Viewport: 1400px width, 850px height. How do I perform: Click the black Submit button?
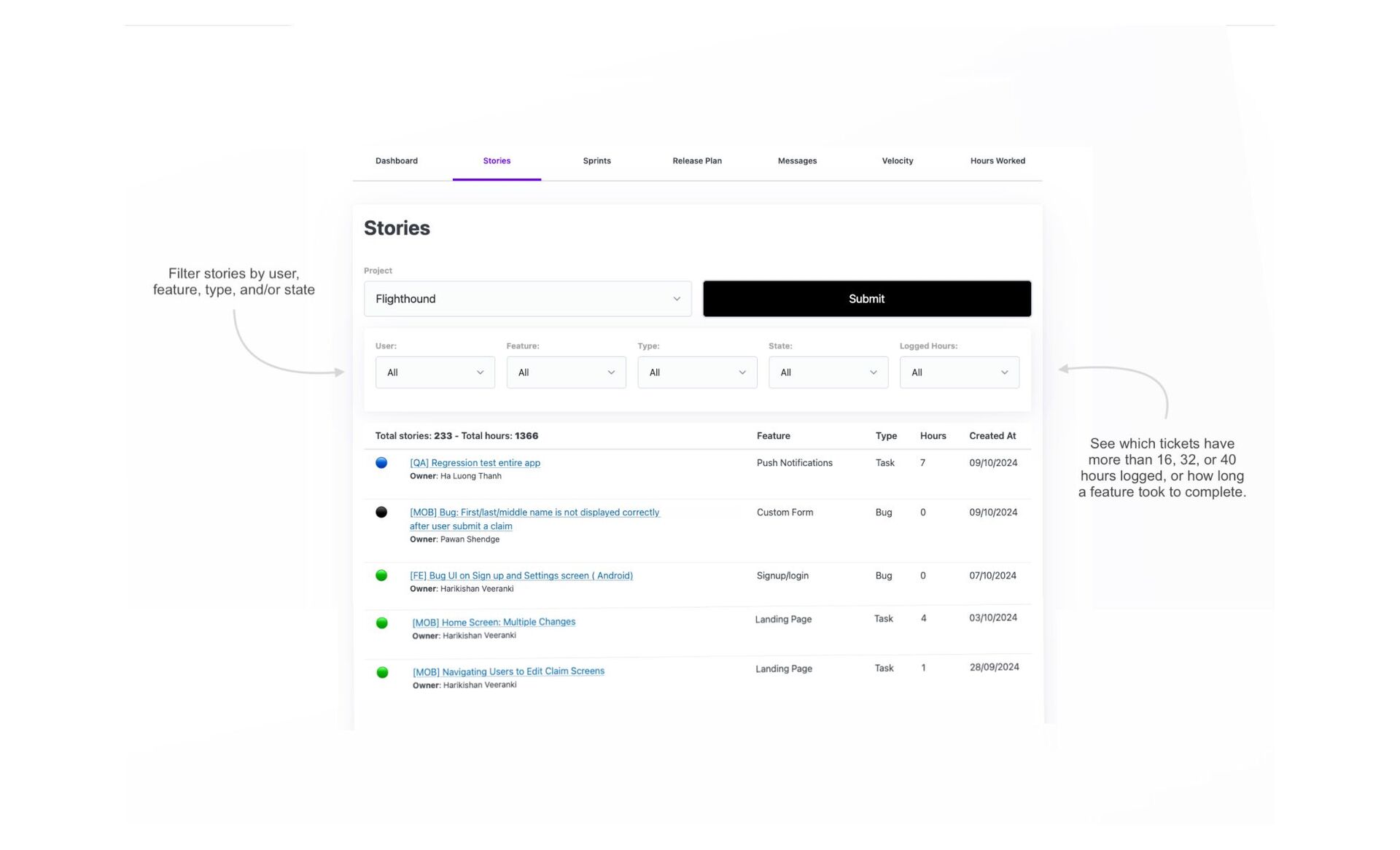(x=866, y=299)
